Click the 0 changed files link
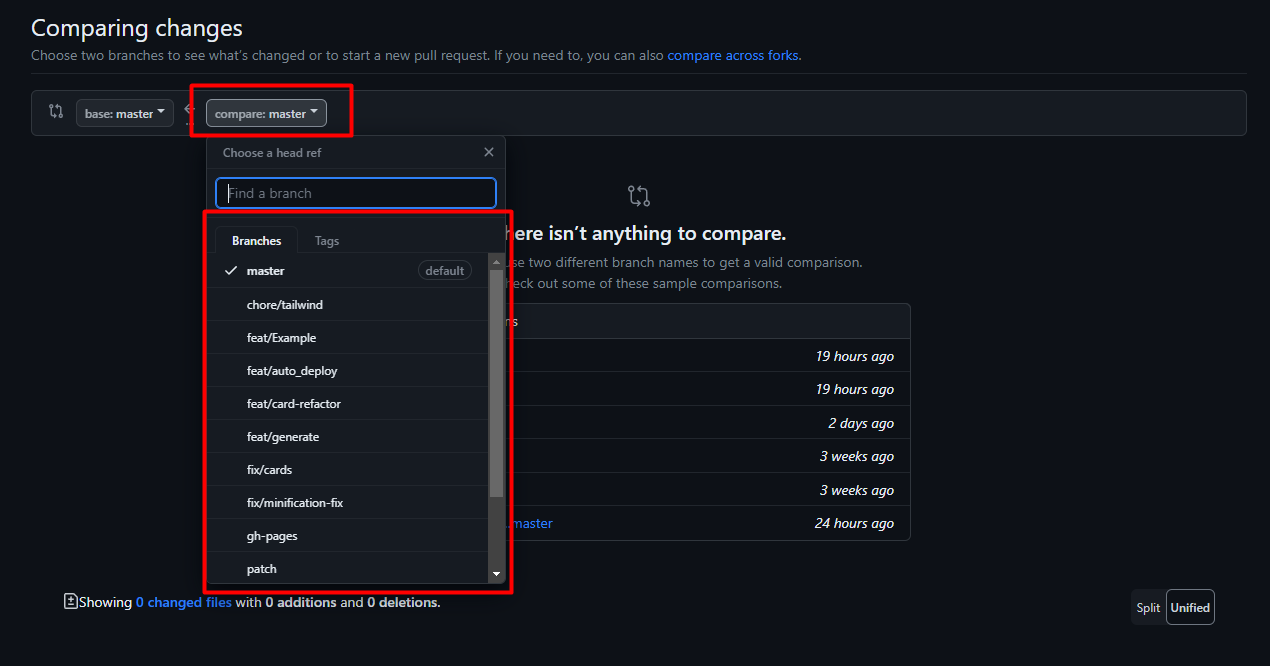 coord(183,602)
